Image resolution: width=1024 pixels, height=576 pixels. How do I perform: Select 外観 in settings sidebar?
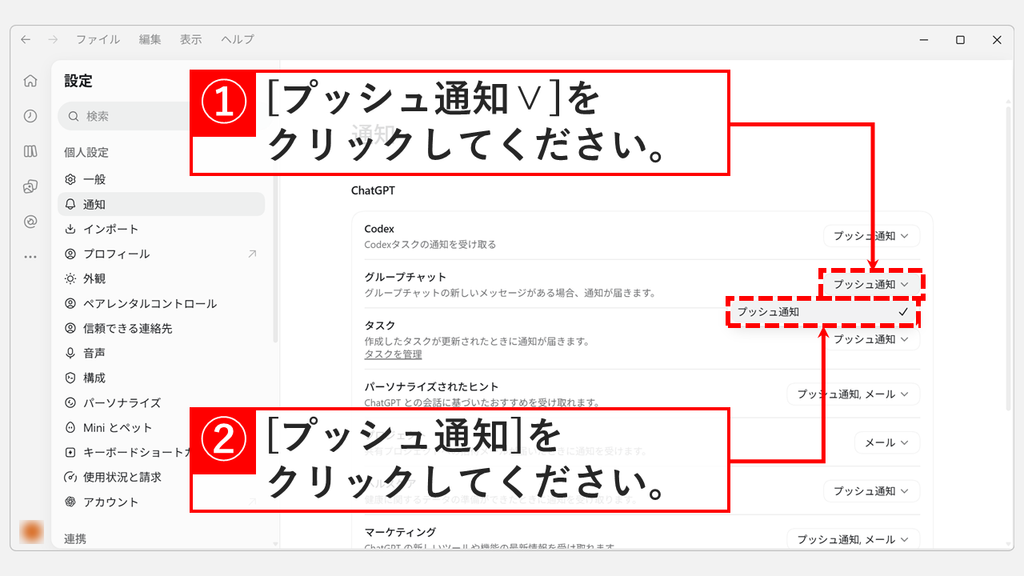pos(161,278)
